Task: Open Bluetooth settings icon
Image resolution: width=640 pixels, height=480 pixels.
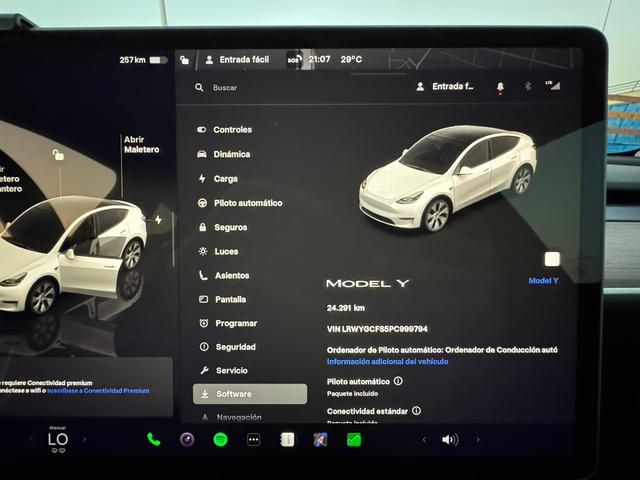Action: click(527, 86)
